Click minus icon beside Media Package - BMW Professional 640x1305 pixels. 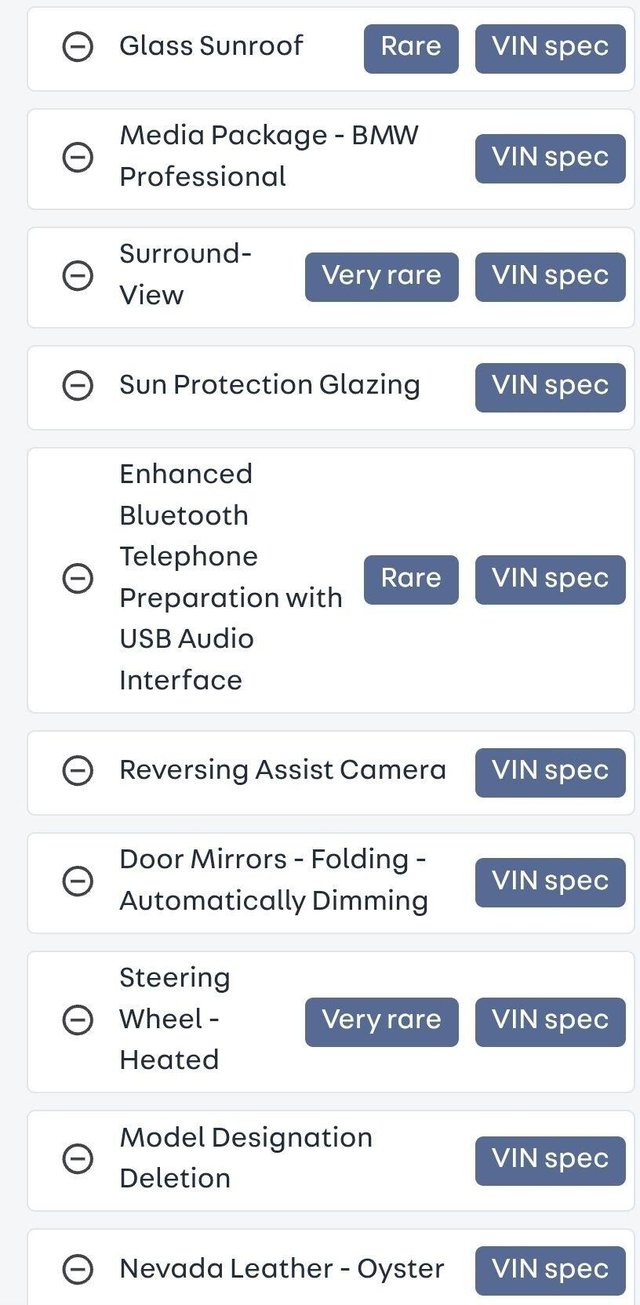click(x=78, y=157)
